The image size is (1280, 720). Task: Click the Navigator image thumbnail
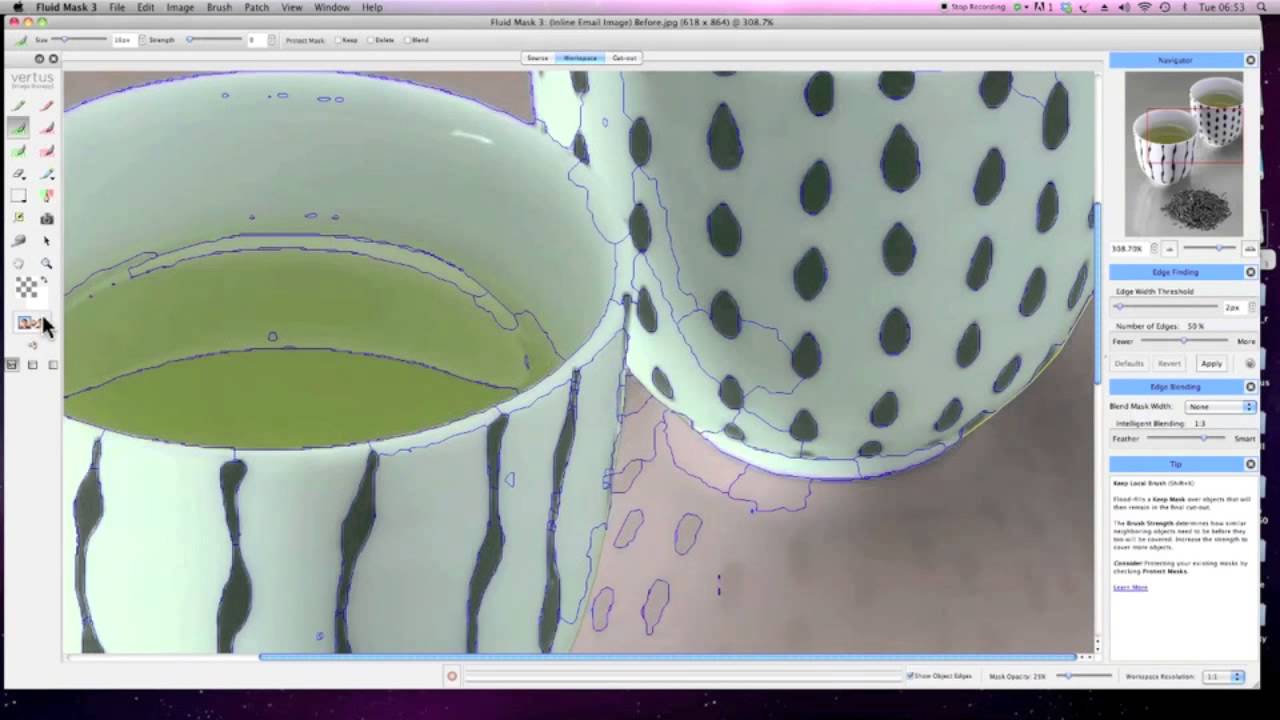[x=1183, y=154]
